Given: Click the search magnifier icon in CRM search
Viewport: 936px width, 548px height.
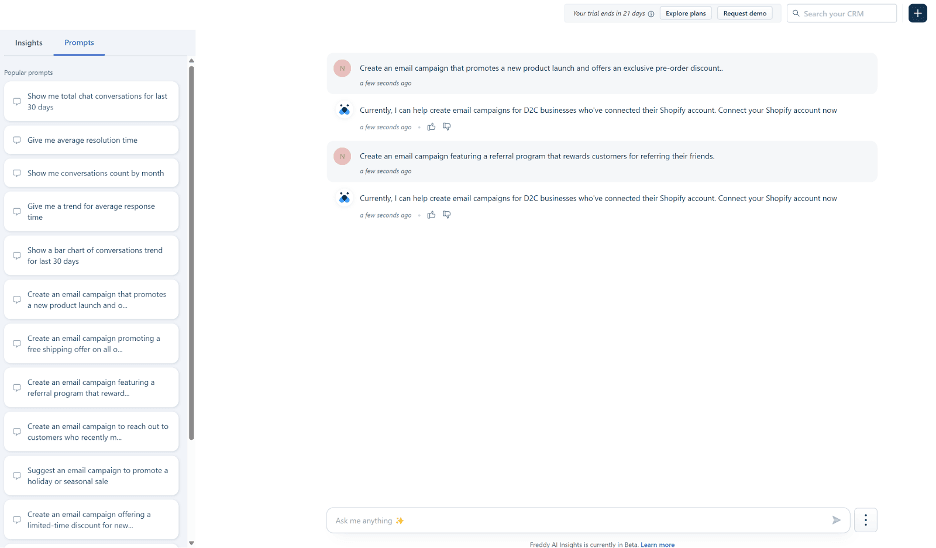Looking at the screenshot, I should 796,14.
